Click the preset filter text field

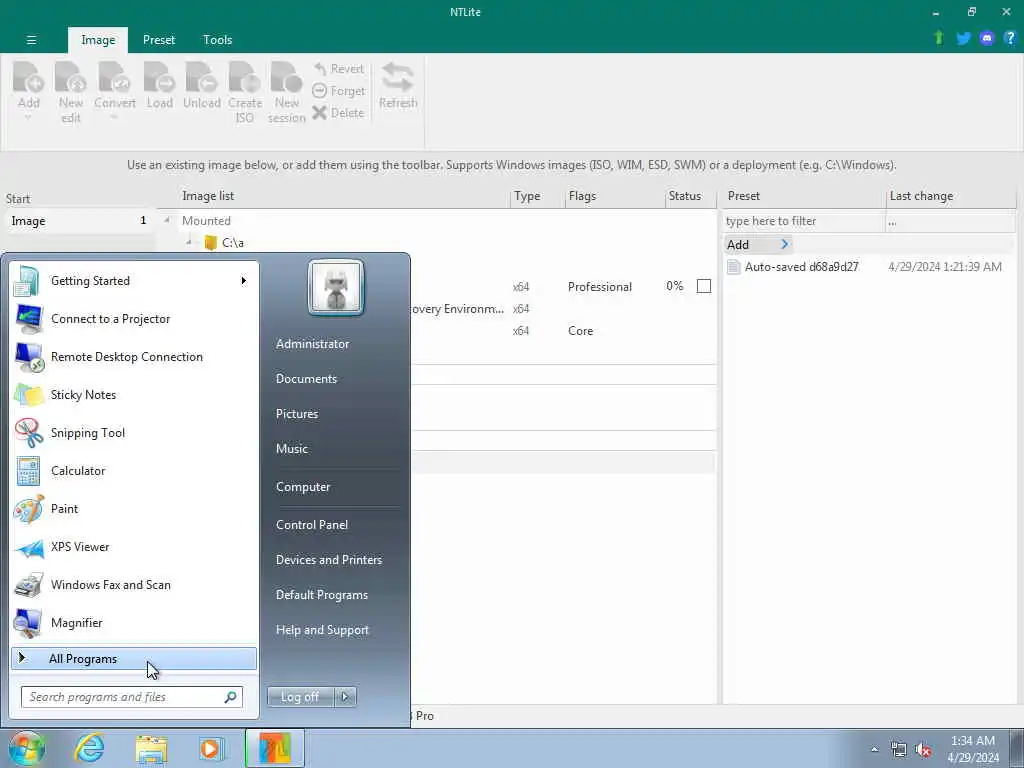click(803, 221)
